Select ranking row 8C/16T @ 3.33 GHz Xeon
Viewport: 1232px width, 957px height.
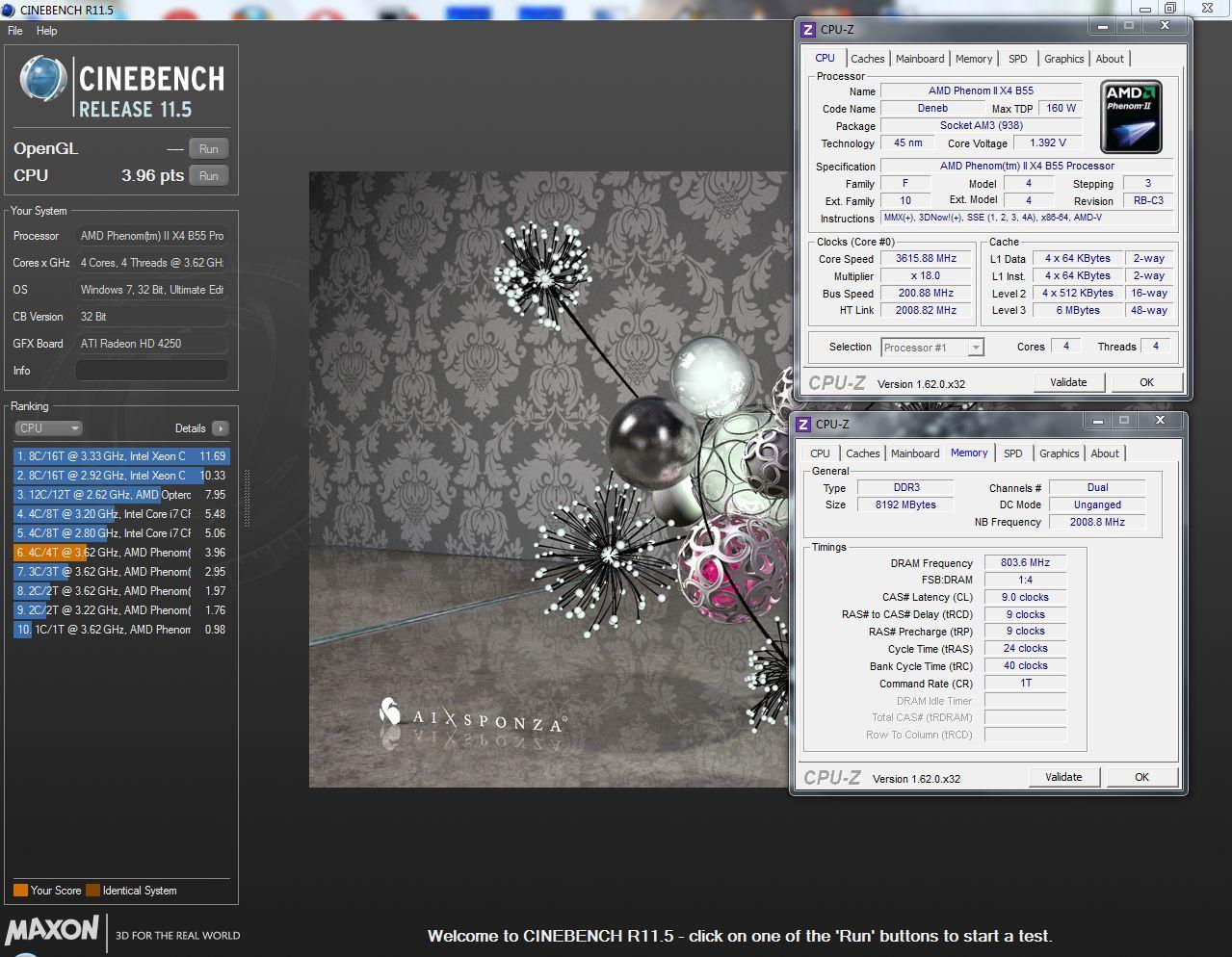pos(121,456)
